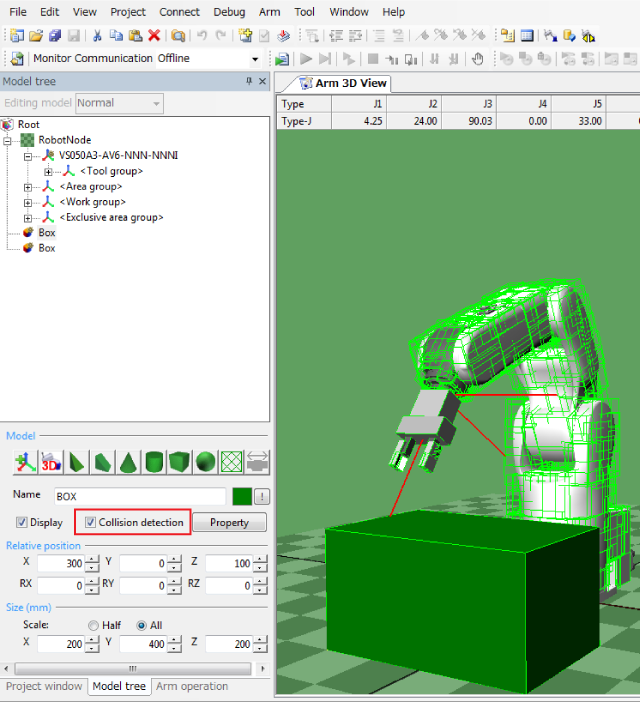The width and height of the screenshot is (640, 702).
Task: Switch to the Arm operation tab
Action: 192,686
